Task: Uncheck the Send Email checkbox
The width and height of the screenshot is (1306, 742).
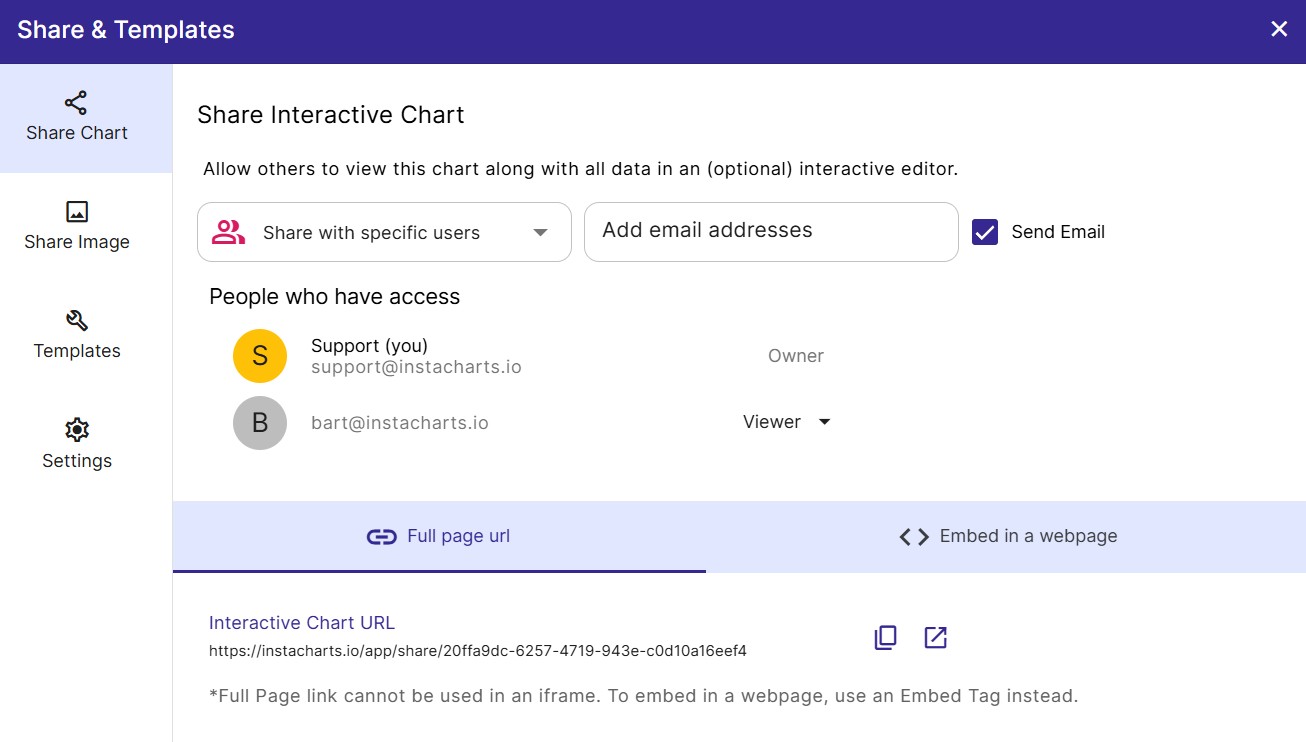Action: click(x=985, y=232)
